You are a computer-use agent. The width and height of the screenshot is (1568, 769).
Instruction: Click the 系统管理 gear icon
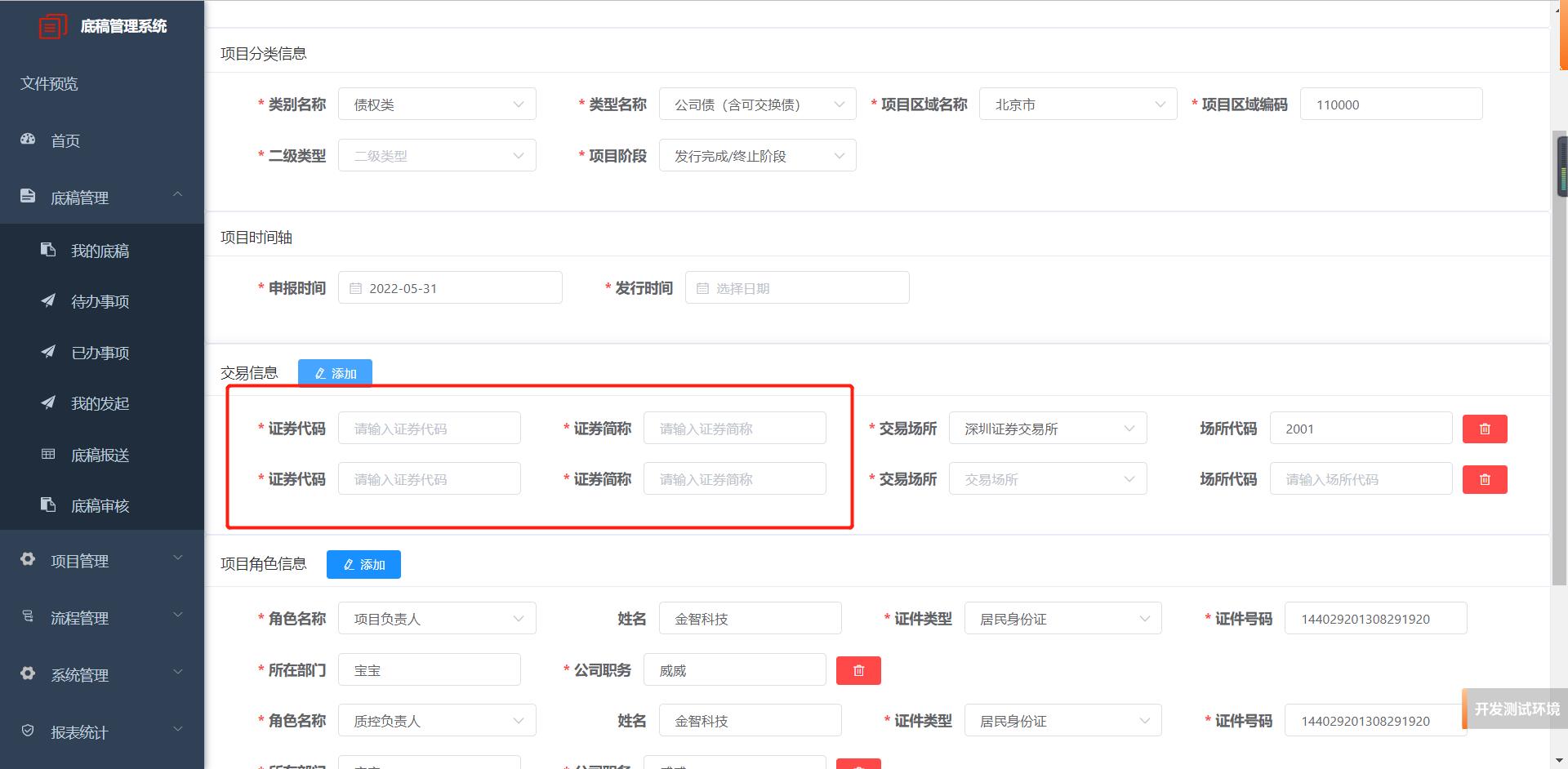pos(28,673)
